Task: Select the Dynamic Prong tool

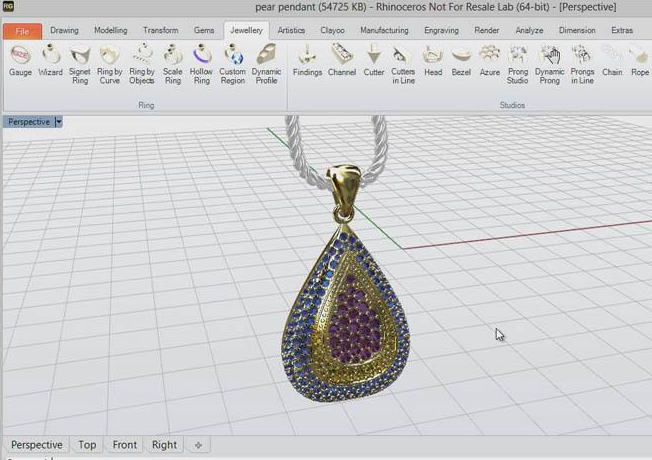Action: [550, 65]
